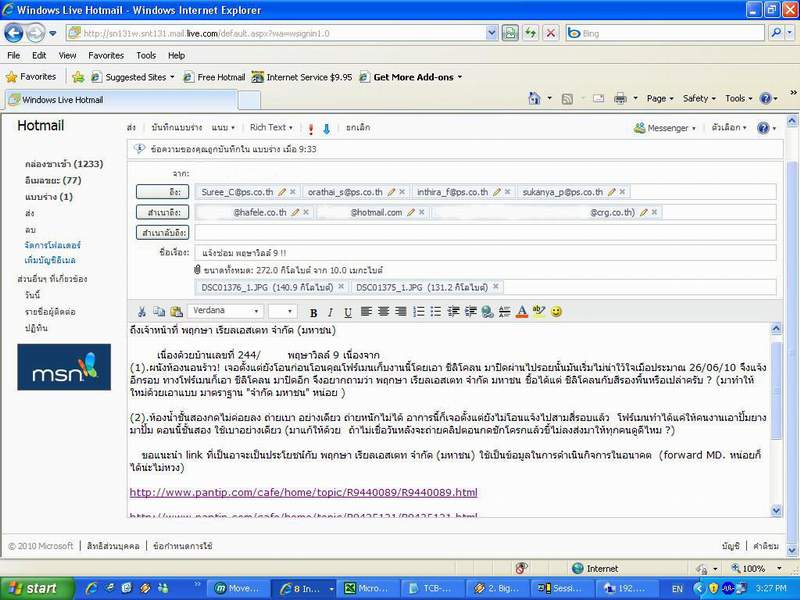Open the pantip.com R9440089 link

pos(304,492)
